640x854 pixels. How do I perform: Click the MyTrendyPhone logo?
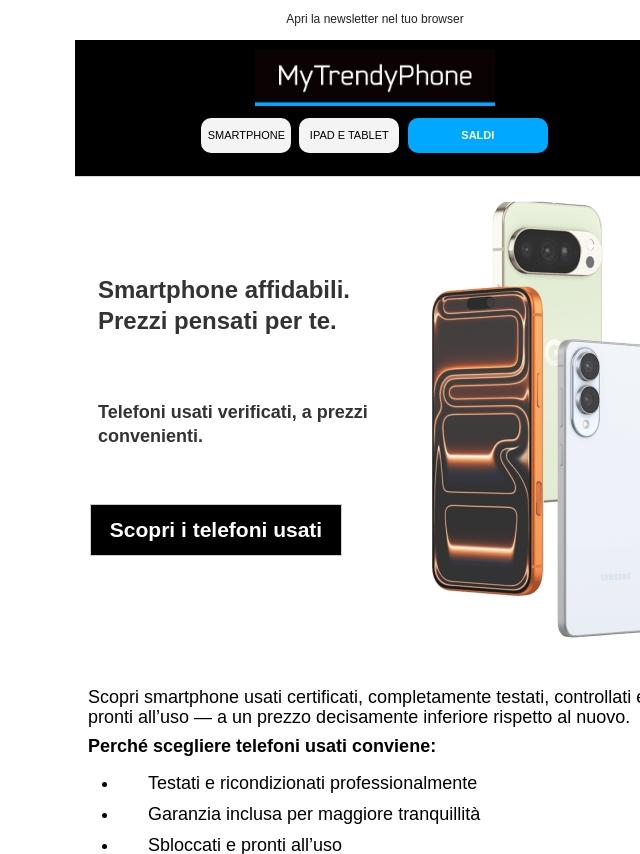click(x=375, y=77)
